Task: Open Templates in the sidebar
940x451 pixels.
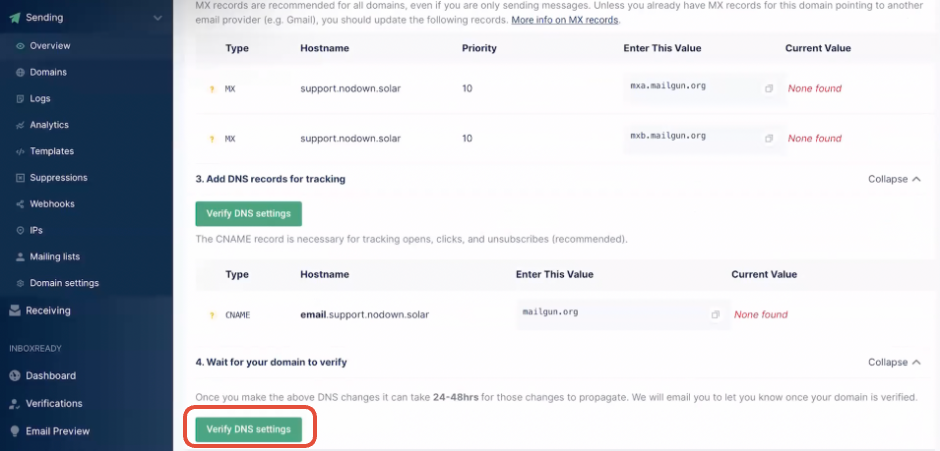Action: coord(51,151)
